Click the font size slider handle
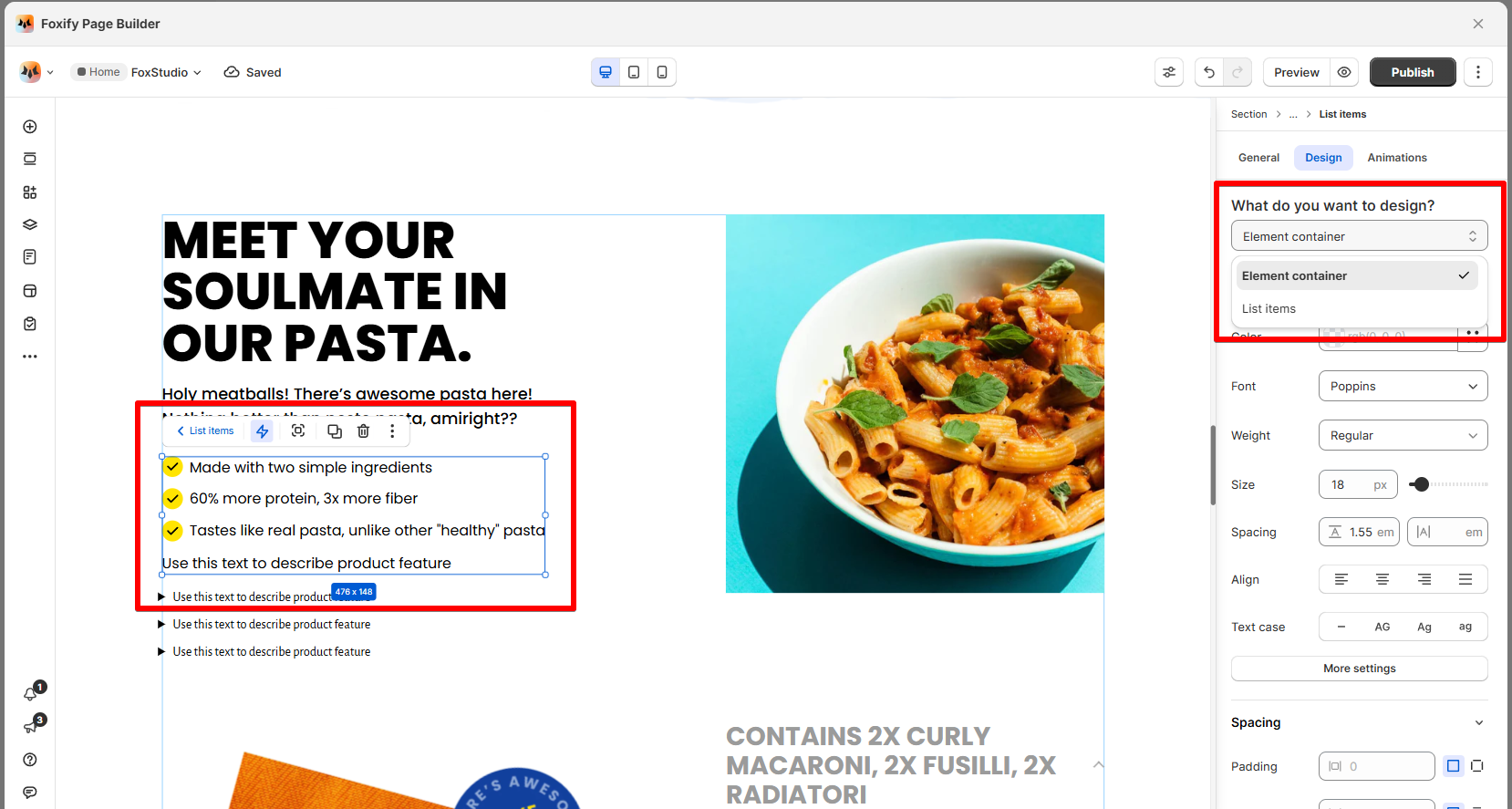1512x809 pixels. (1420, 484)
